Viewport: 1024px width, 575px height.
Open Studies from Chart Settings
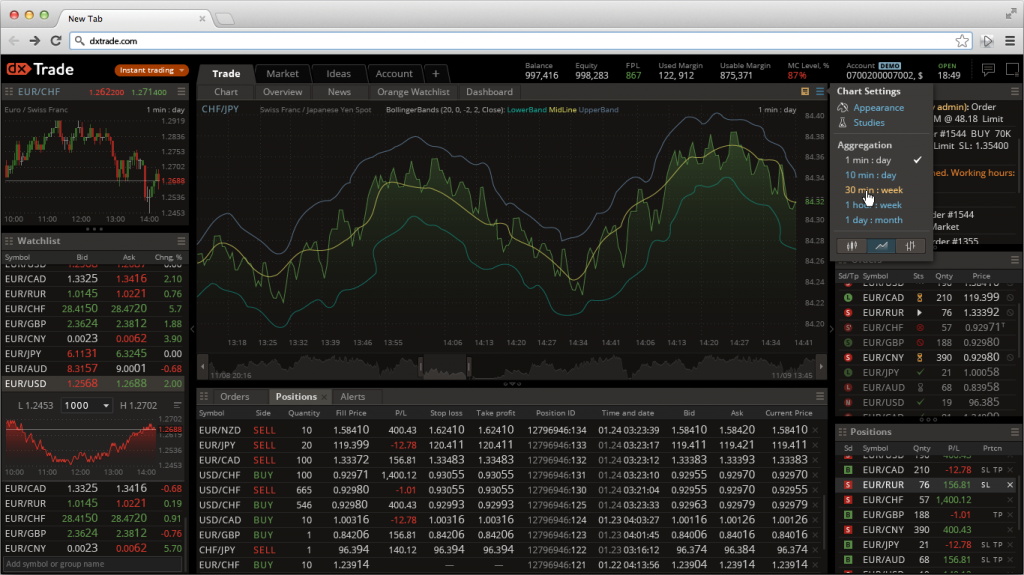[x=869, y=122]
